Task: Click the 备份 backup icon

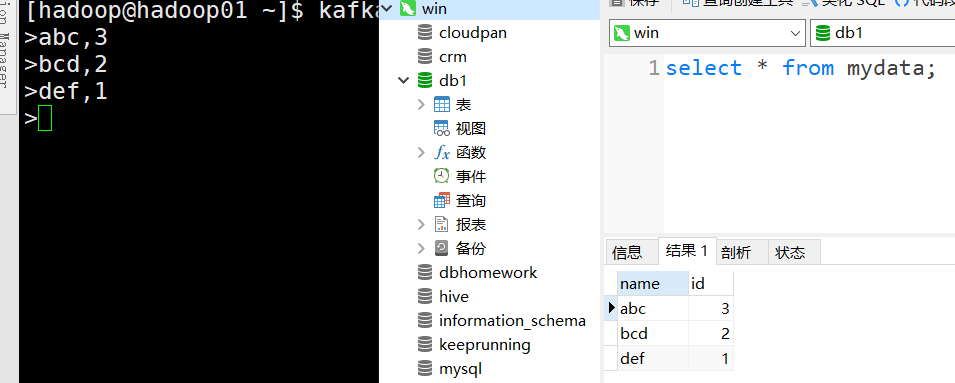Action: click(442, 248)
